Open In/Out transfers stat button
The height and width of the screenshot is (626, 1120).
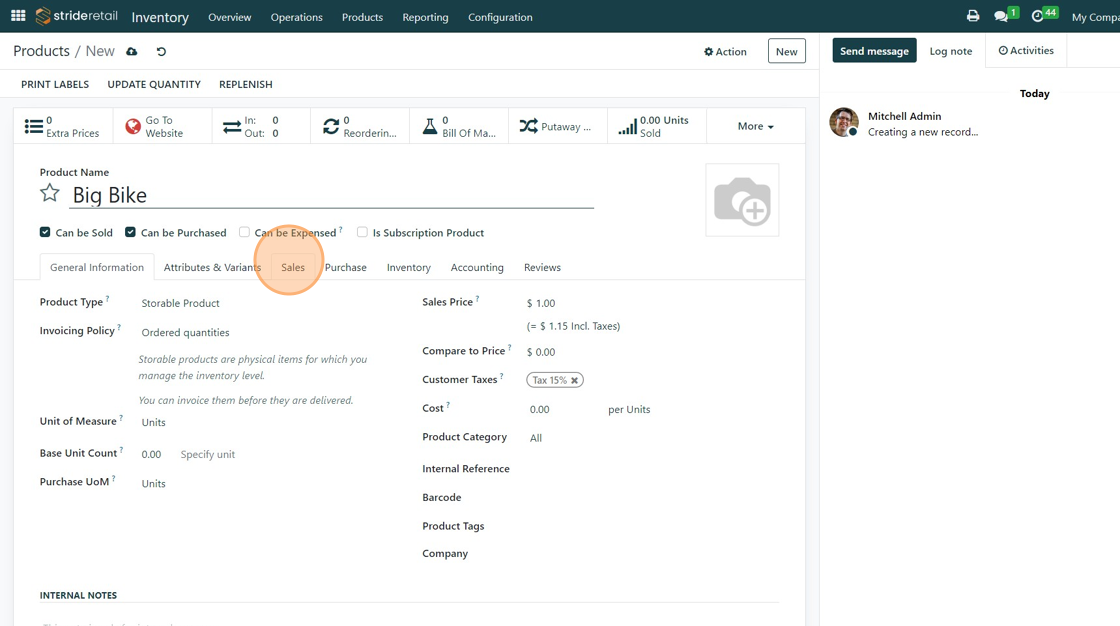(x=261, y=126)
